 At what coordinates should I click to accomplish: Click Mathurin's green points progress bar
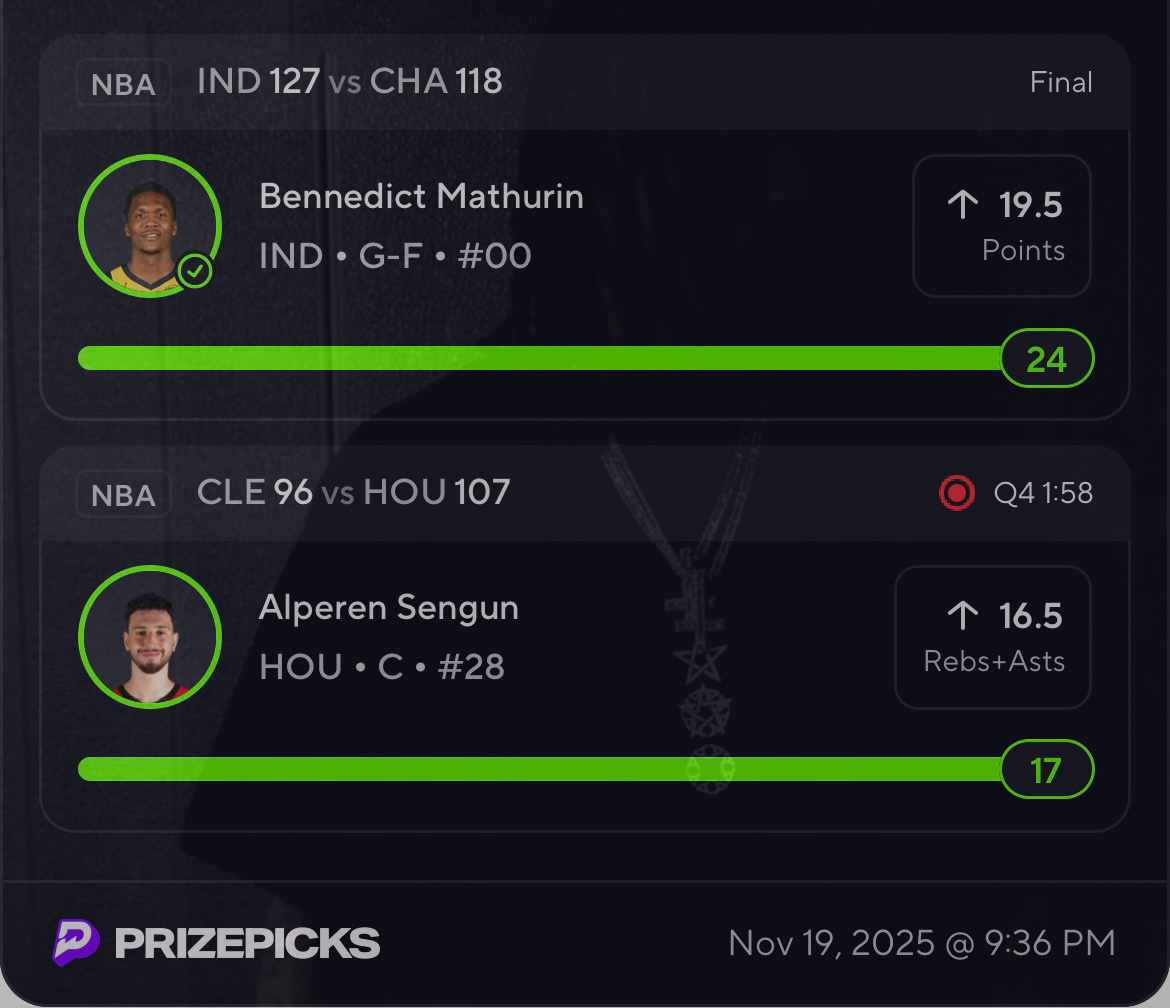(x=540, y=358)
